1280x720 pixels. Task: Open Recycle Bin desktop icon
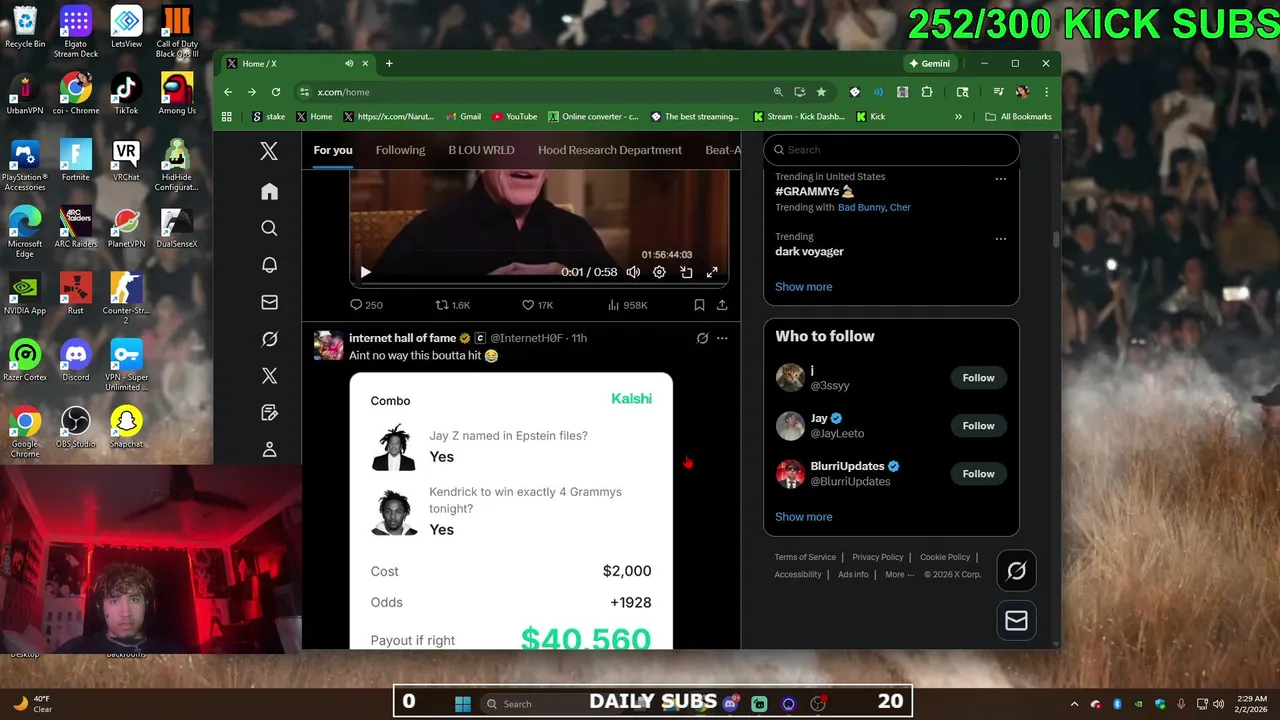coord(25,27)
